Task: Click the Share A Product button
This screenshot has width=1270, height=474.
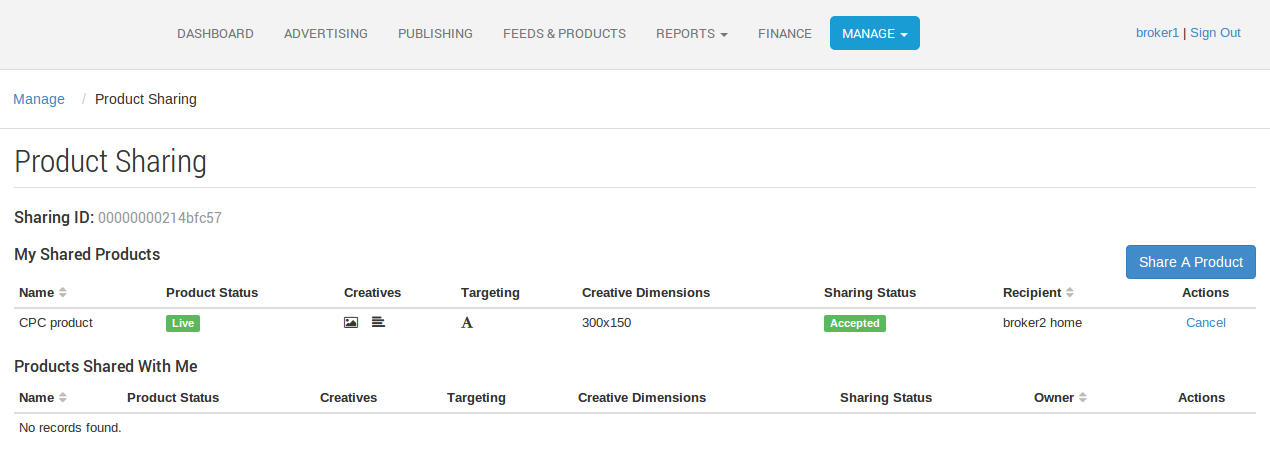Action: pyautogui.click(x=1190, y=262)
